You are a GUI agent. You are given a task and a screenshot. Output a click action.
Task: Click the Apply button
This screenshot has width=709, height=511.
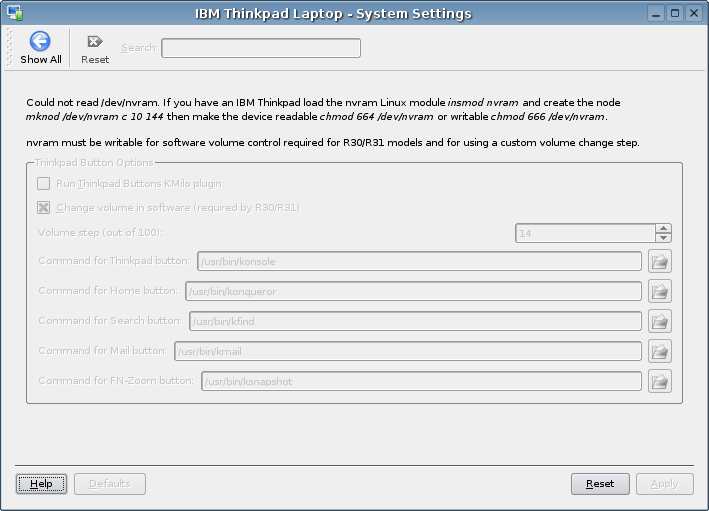(x=665, y=484)
